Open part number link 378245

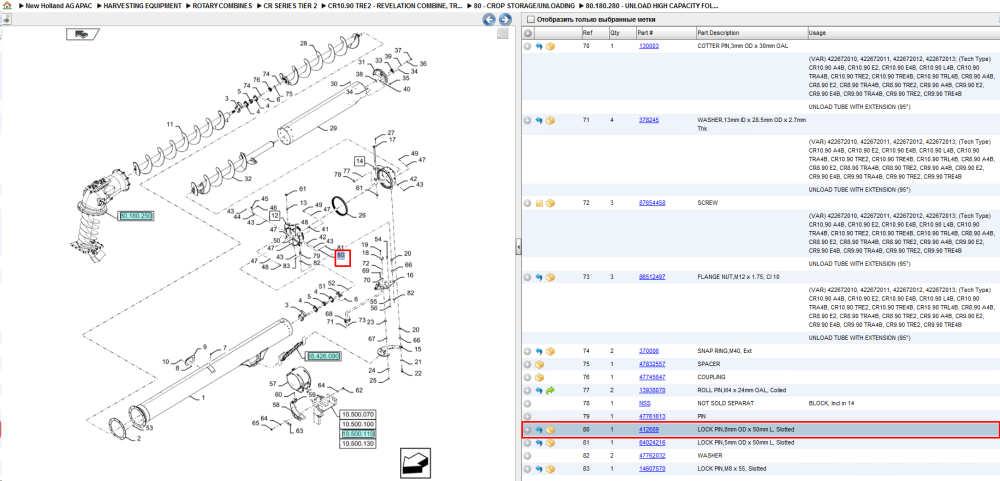coord(649,120)
